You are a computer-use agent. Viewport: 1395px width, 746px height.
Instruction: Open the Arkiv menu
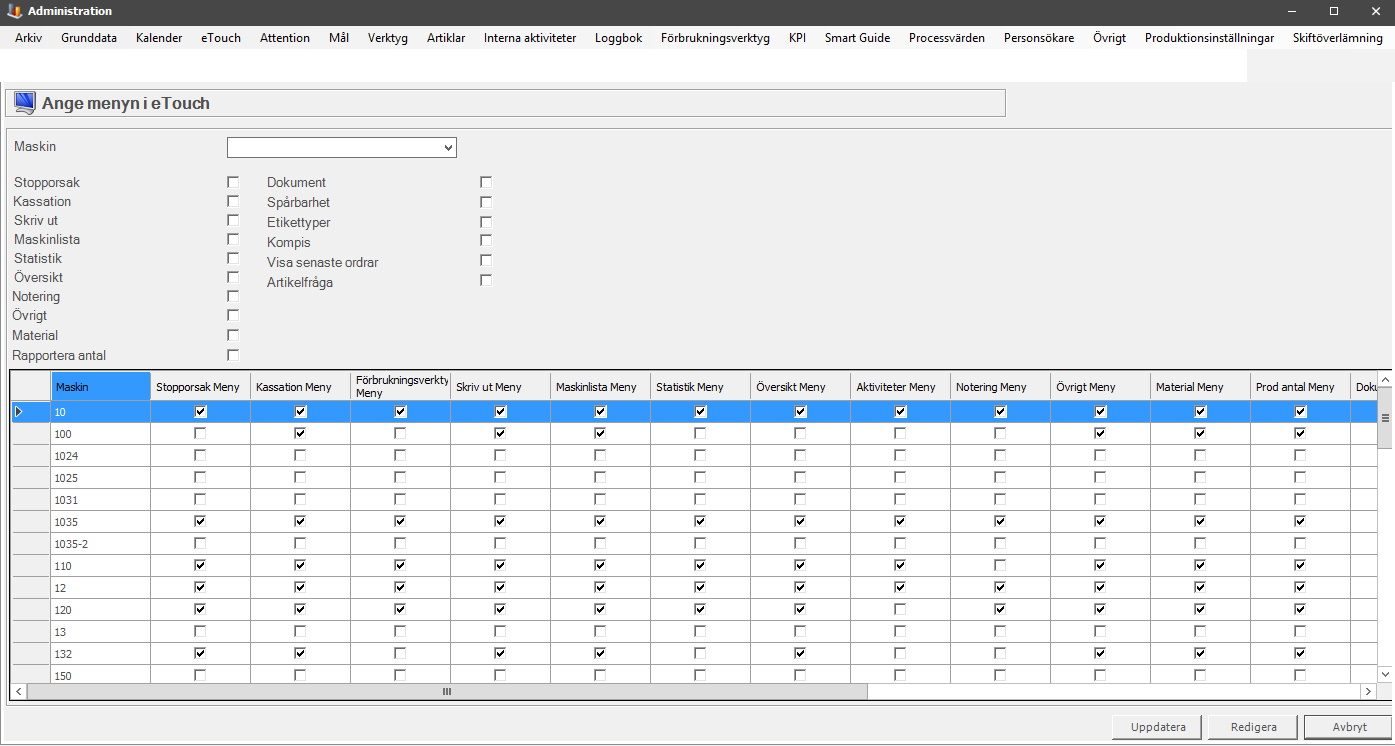pos(28,38)
